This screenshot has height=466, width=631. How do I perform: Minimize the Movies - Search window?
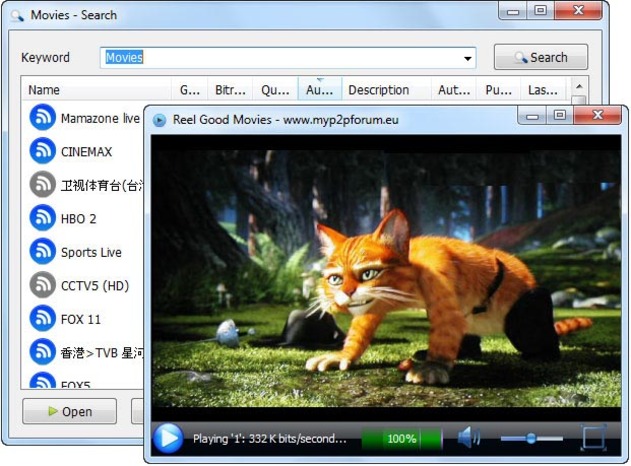tap(512, 11)
